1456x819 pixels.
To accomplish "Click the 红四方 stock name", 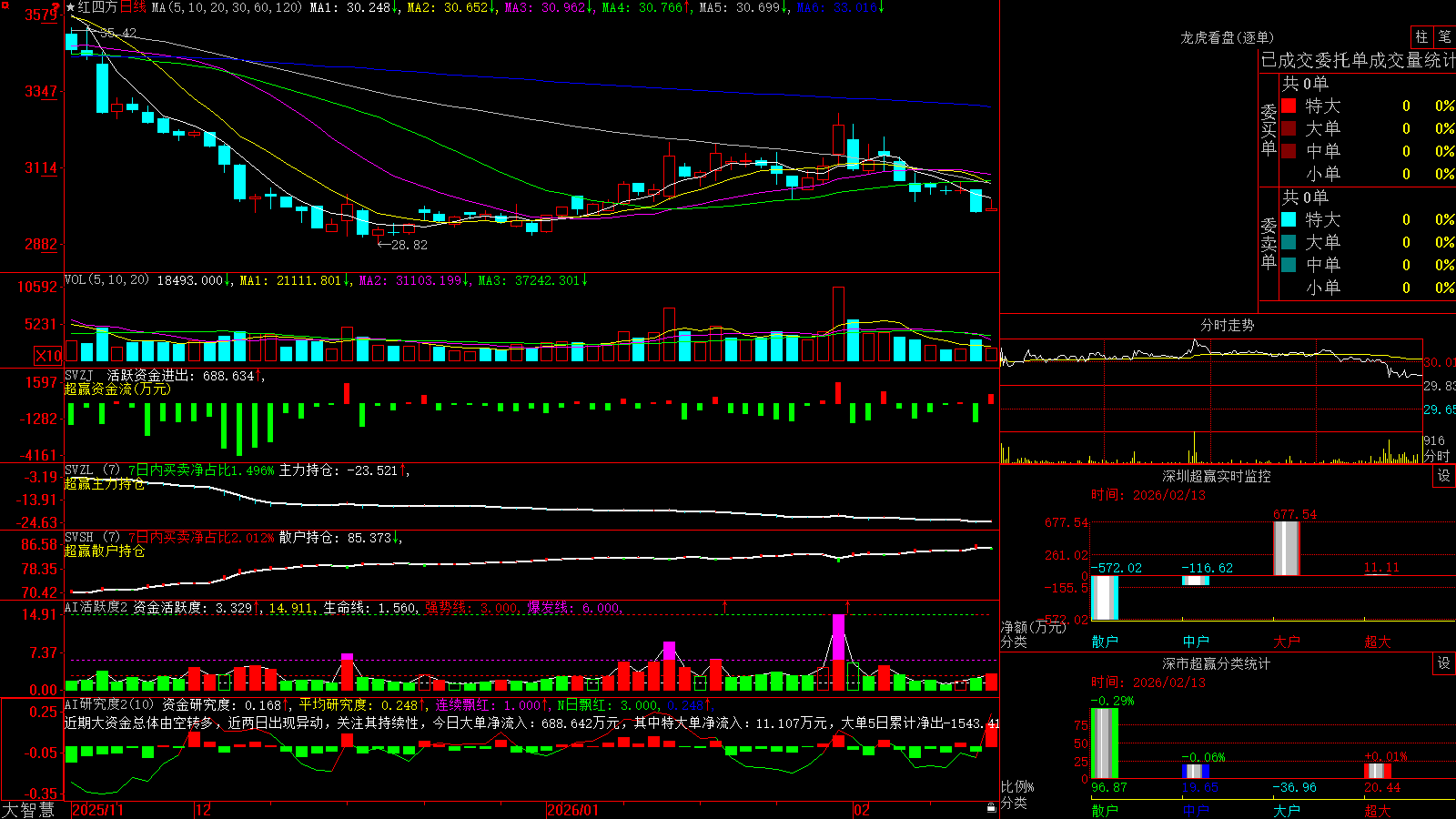I will 97,7.
